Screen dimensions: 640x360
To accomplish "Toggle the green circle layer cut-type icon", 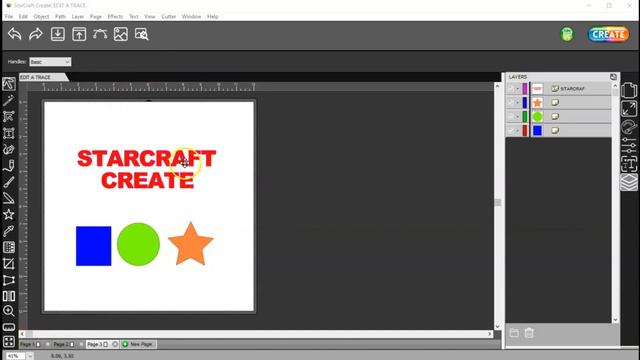I will click(555, 116).
